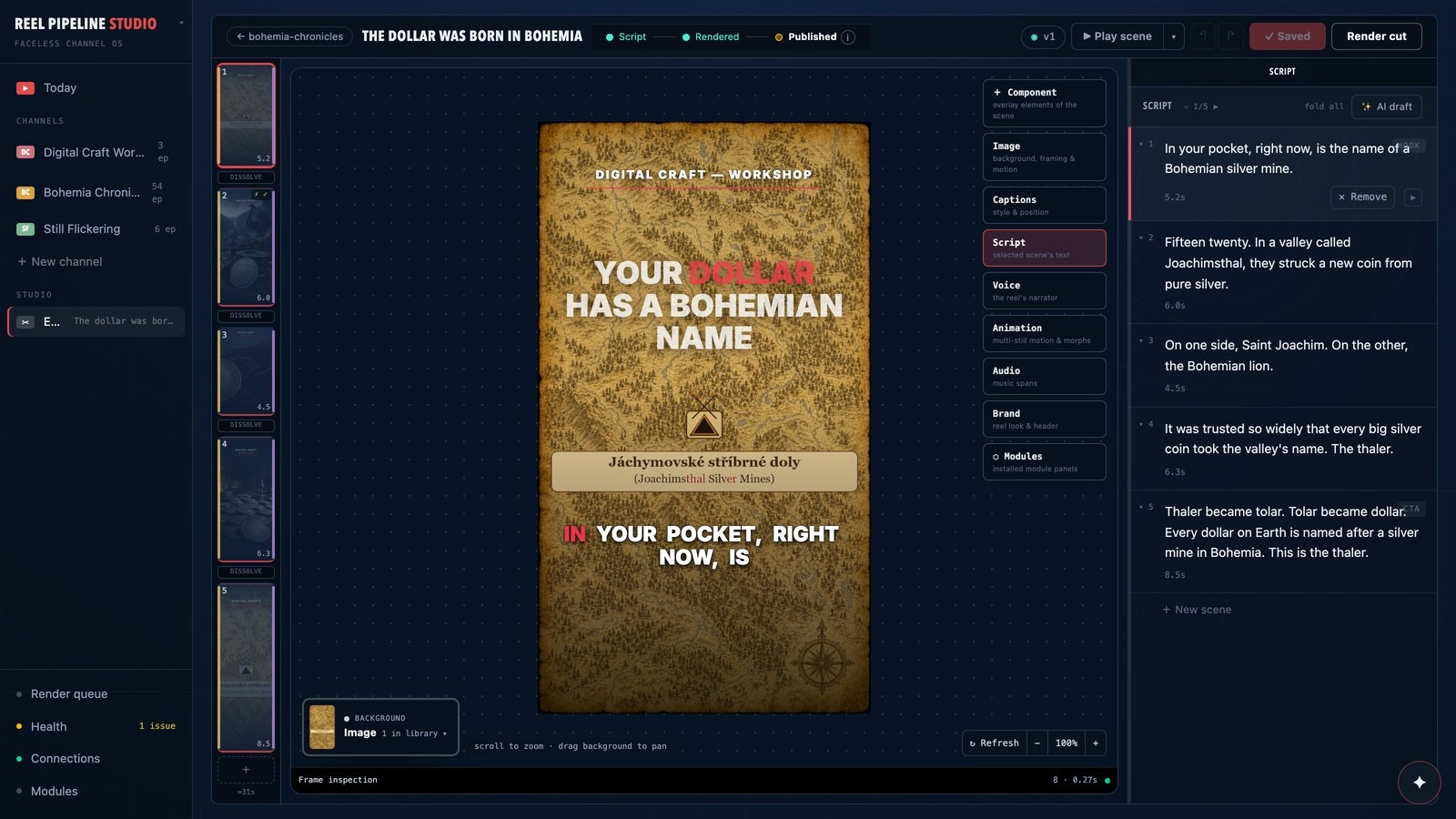Select scene 3 thumbnail in the filmstrip

(246, 371)
